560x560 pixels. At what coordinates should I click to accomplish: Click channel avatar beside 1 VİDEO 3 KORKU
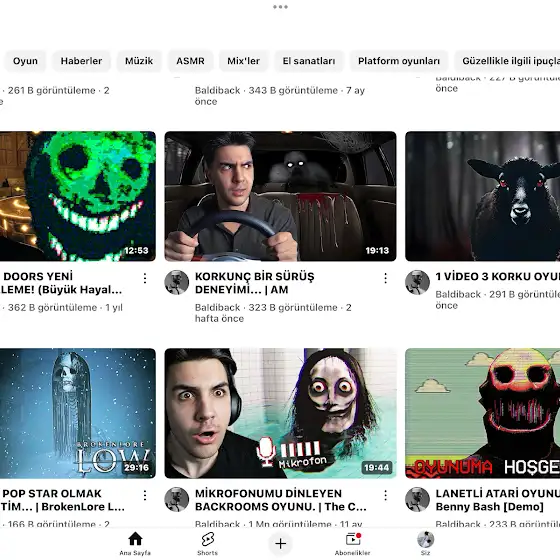click(417, 282)
